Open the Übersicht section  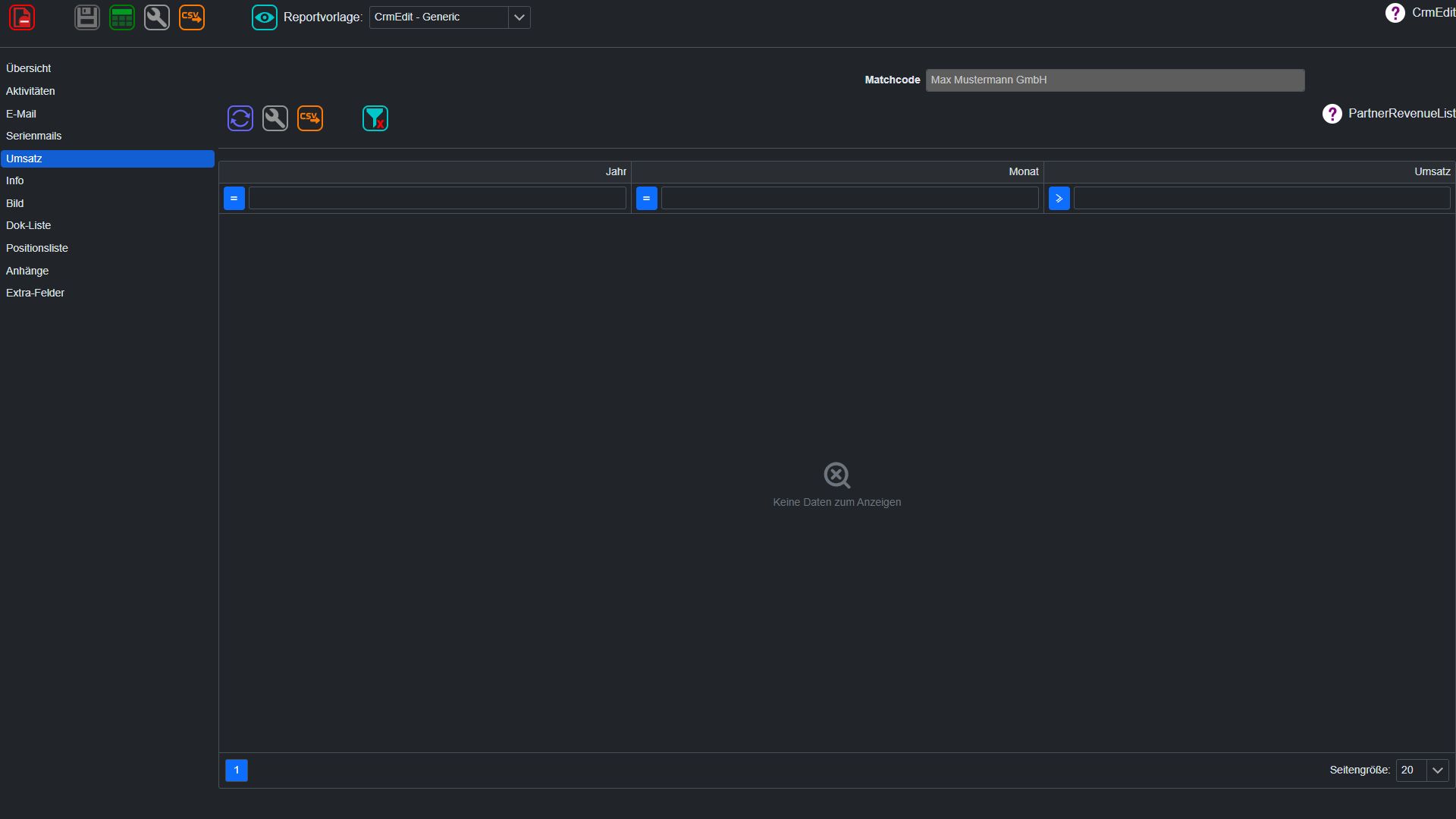pos(108,68)
